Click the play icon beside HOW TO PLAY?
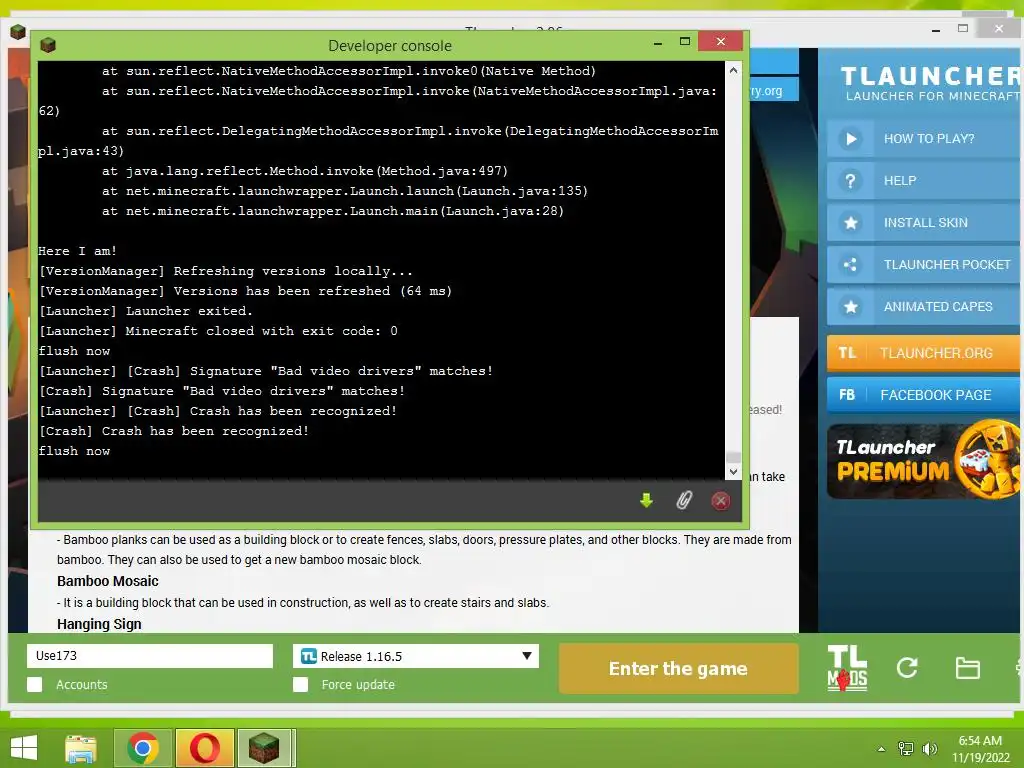This screenshot has height=768, width=1024. 850,138
